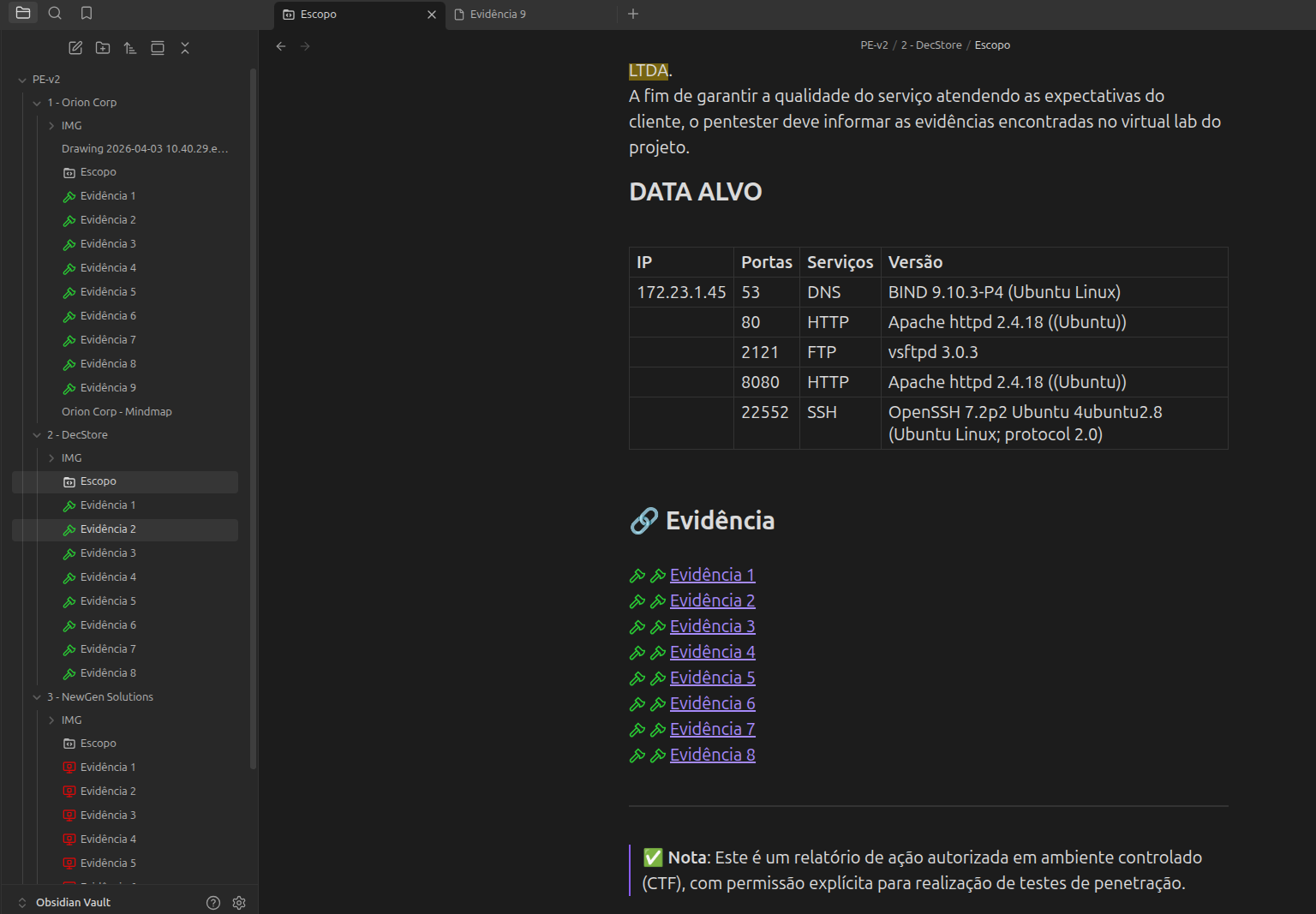Follow the Evidência 2 link in note
The width and height of the screenshot is (1316, 914).
[x=713, y=600]
